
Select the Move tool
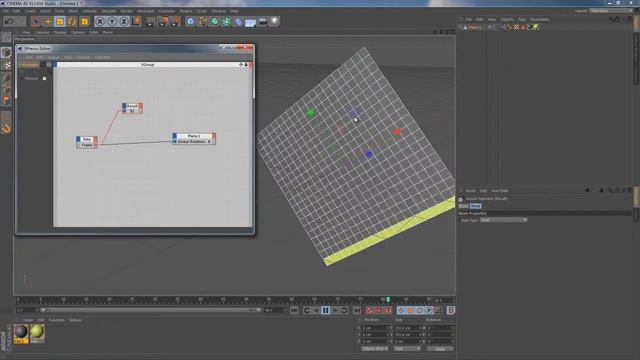pos(48,21)
